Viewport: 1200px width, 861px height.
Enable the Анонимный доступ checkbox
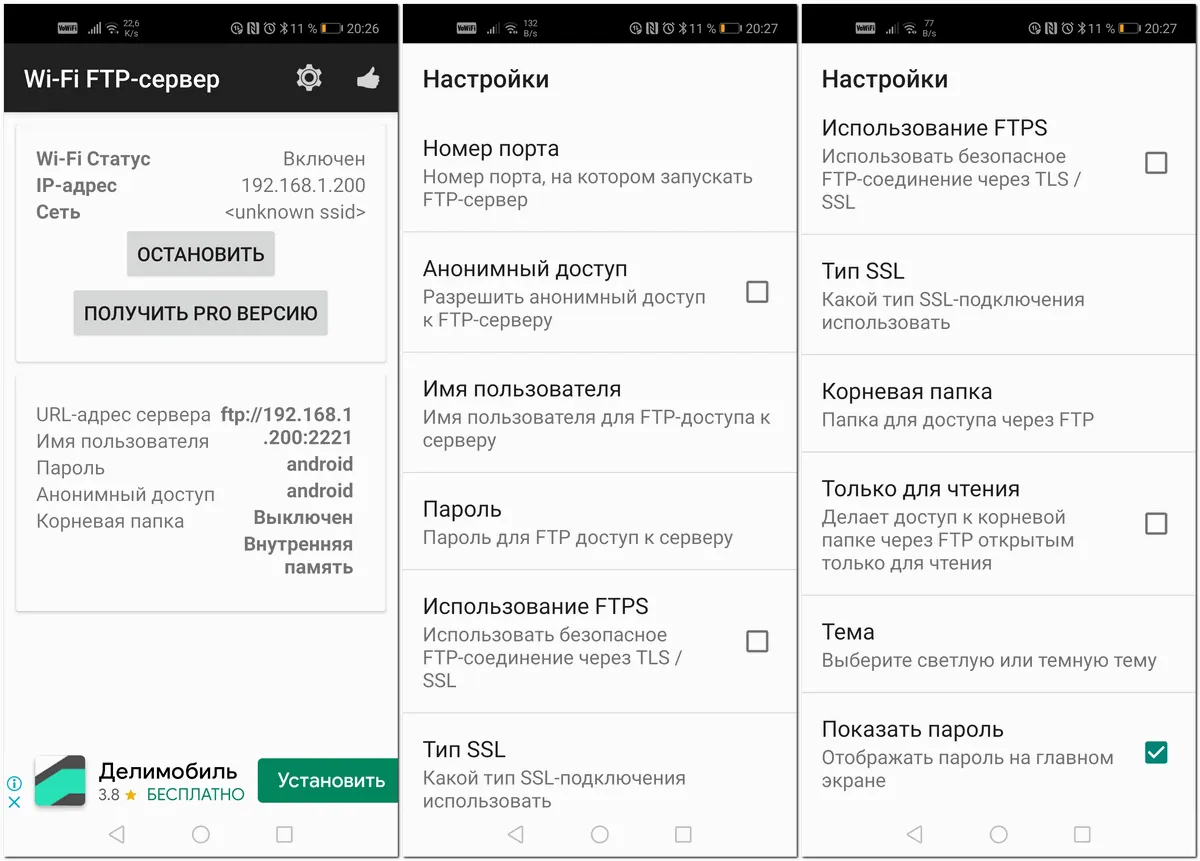click(757, 292)
